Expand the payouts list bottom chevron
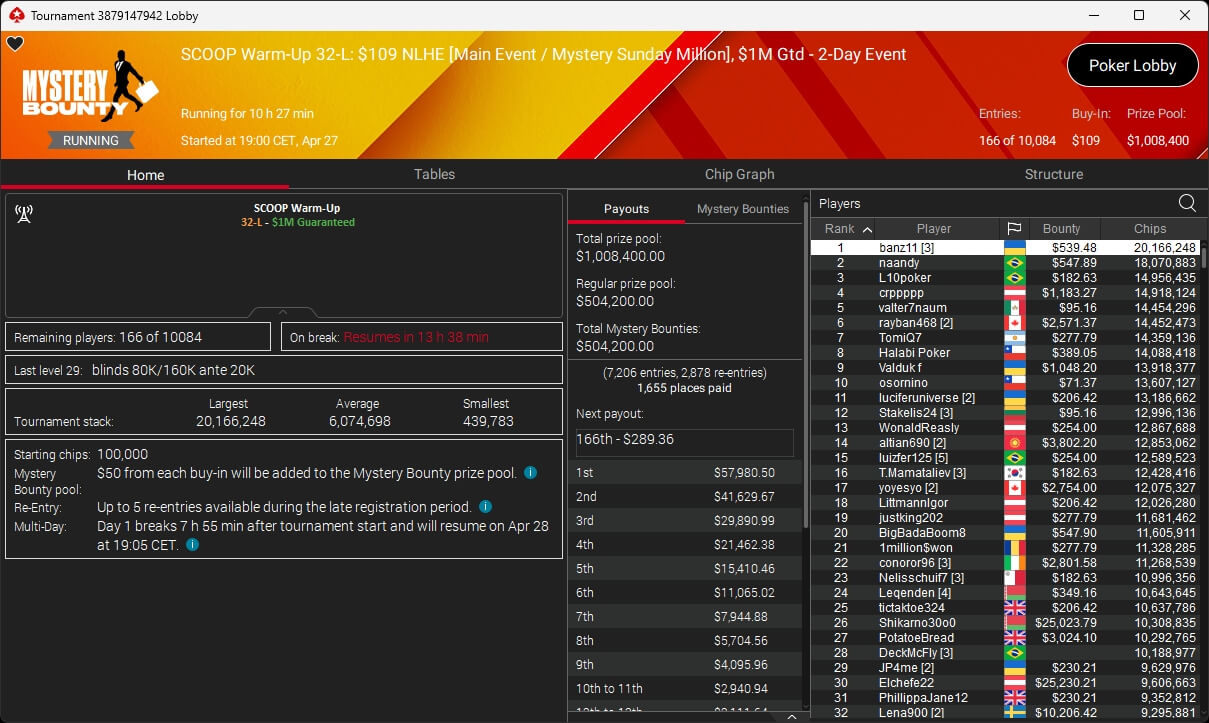 click(790, 717)
